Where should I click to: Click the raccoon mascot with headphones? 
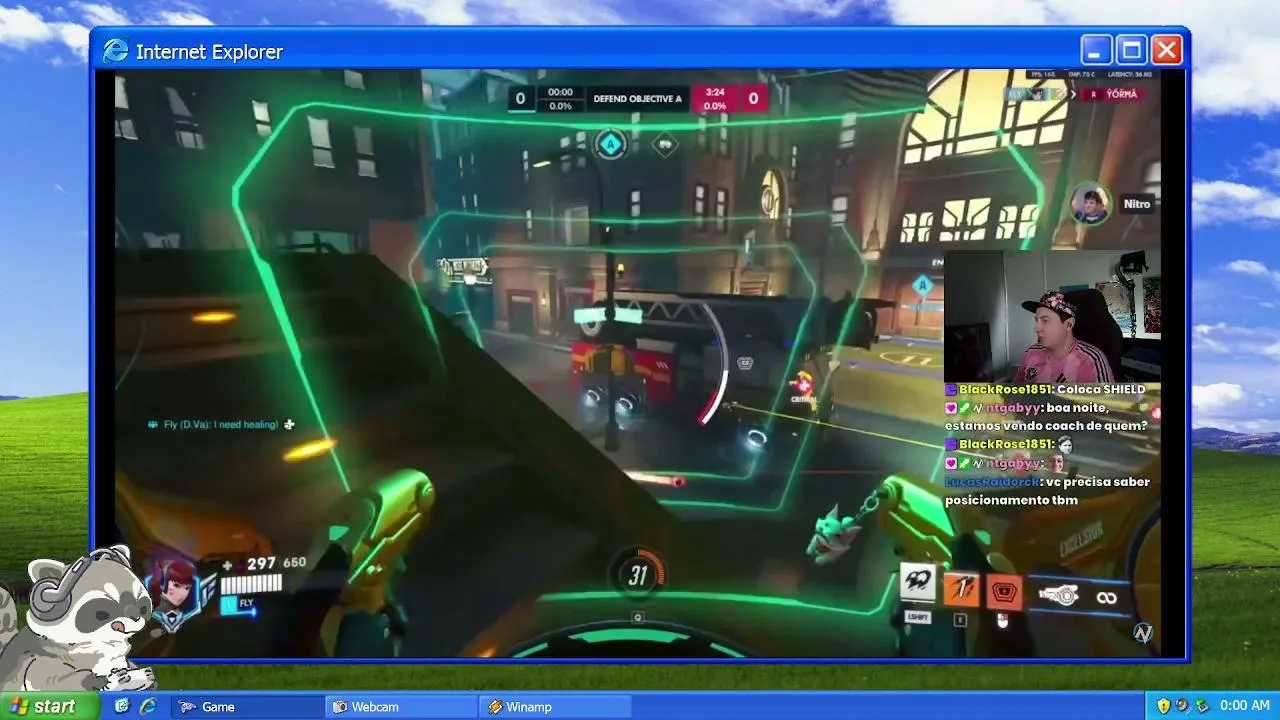click(75, 620)
